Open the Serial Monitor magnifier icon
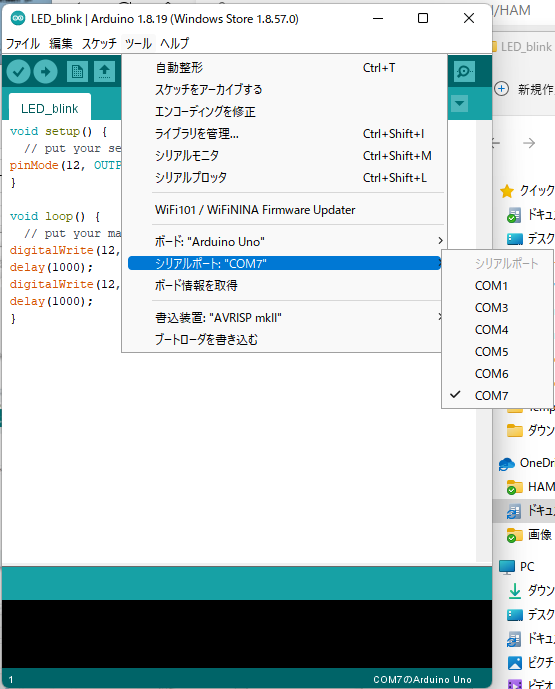The height and width of the screenshot is (689, 555). point(464,71)
